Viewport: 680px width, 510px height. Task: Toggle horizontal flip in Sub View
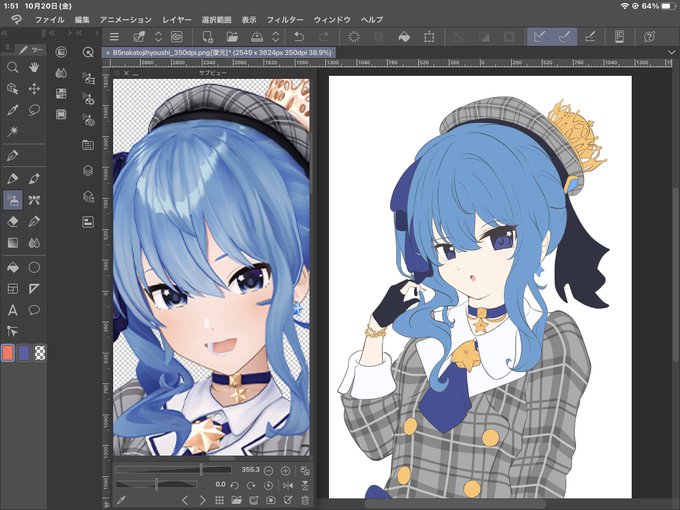pos(288,485)
